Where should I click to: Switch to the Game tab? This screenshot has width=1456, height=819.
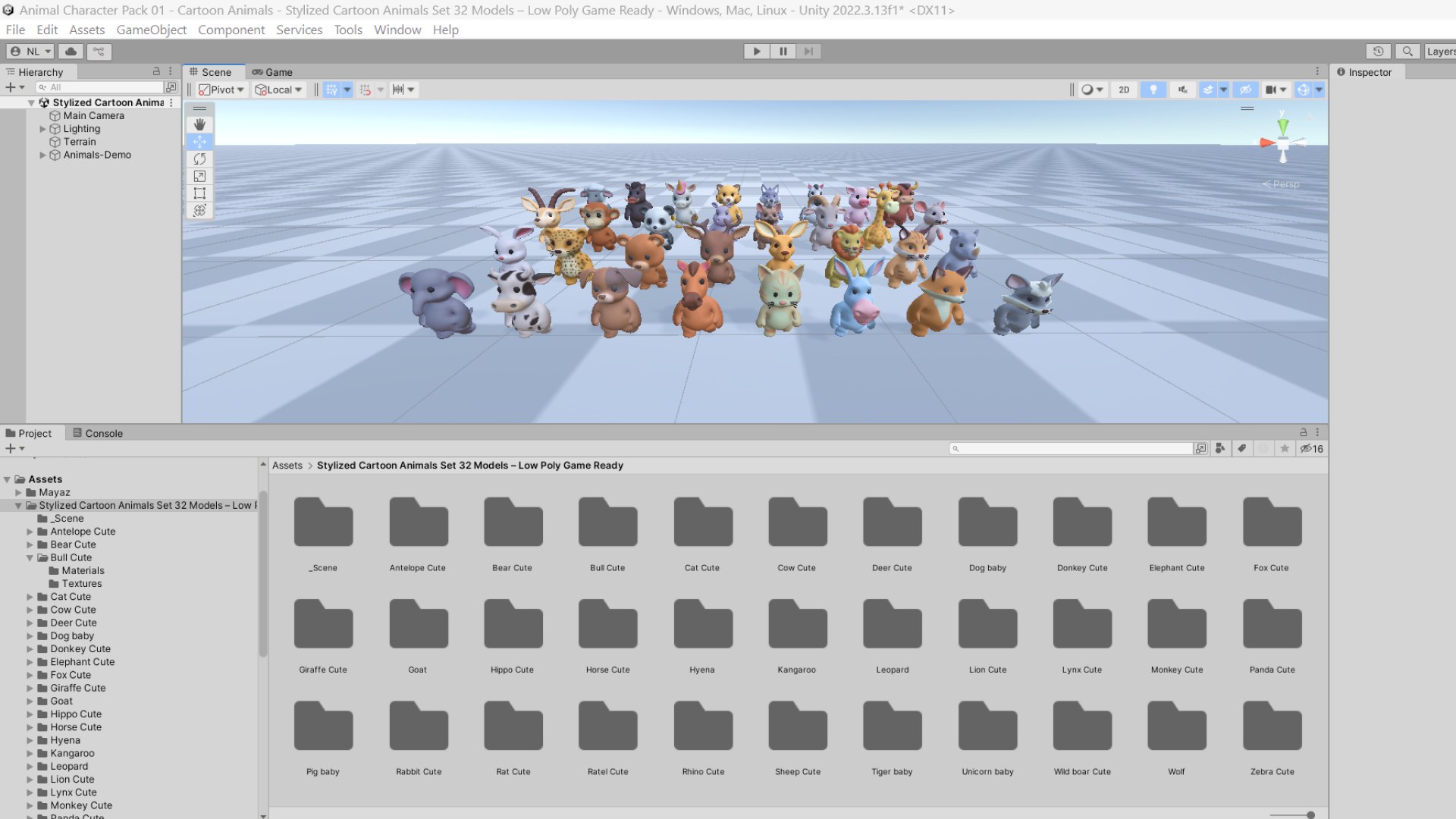click(x=272, y=72)
